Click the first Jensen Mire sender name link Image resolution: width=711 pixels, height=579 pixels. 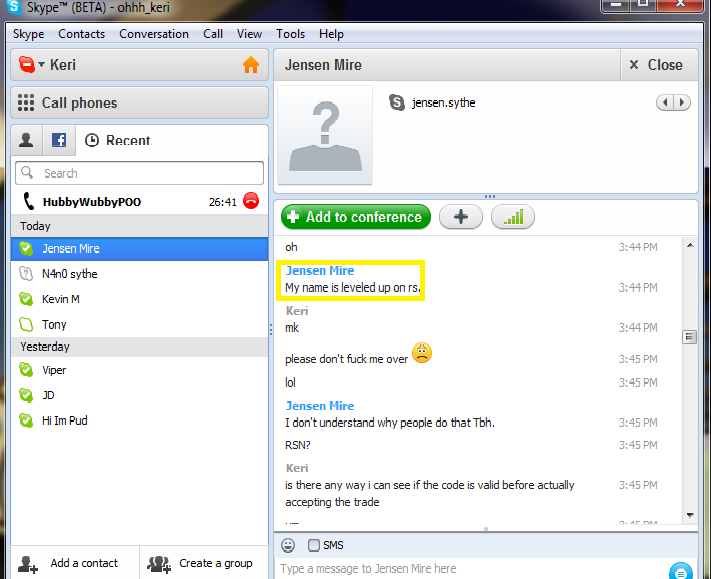coord(320,271)
